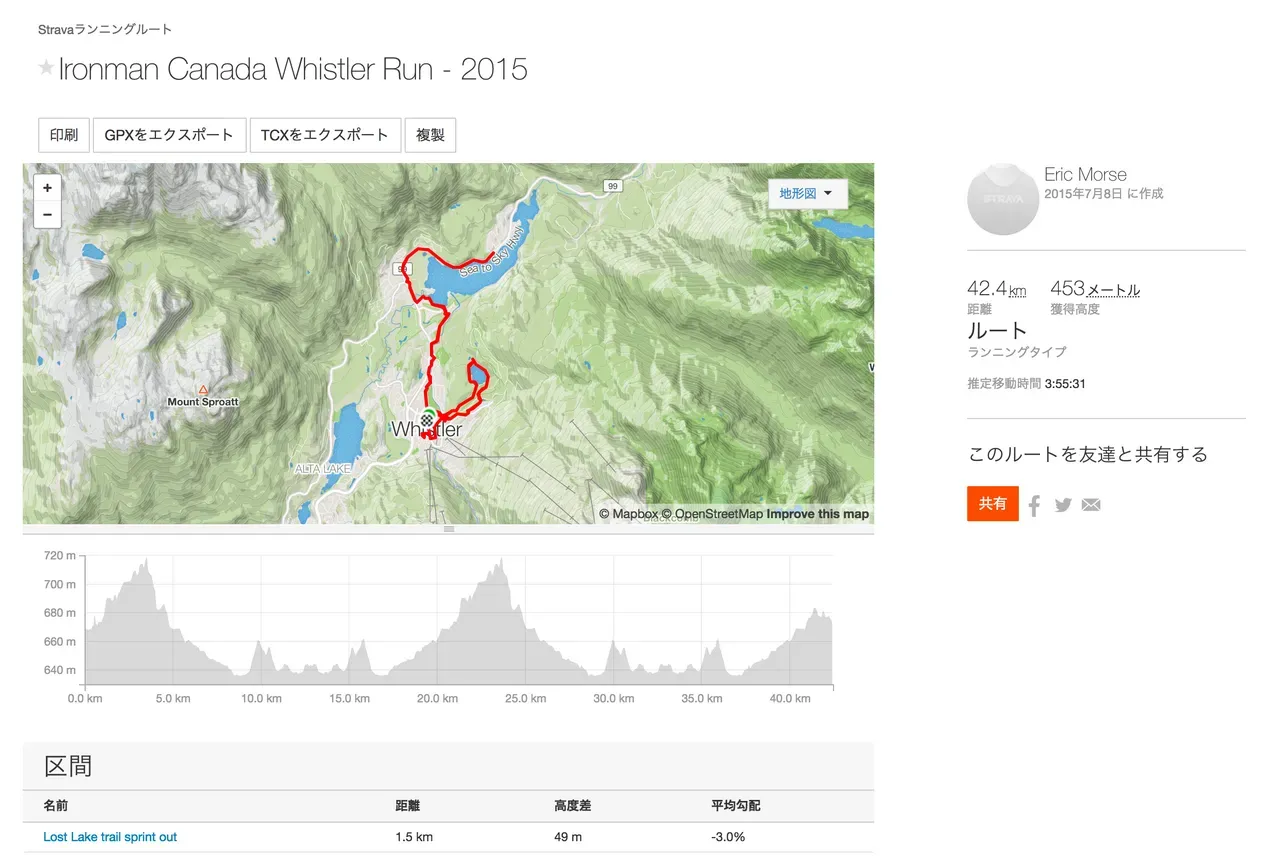Image resolution: width=1280 pixels, height=867 pixels.
Task: Click the zoom out minus icon on map
Action: click(x=47, y=214)
